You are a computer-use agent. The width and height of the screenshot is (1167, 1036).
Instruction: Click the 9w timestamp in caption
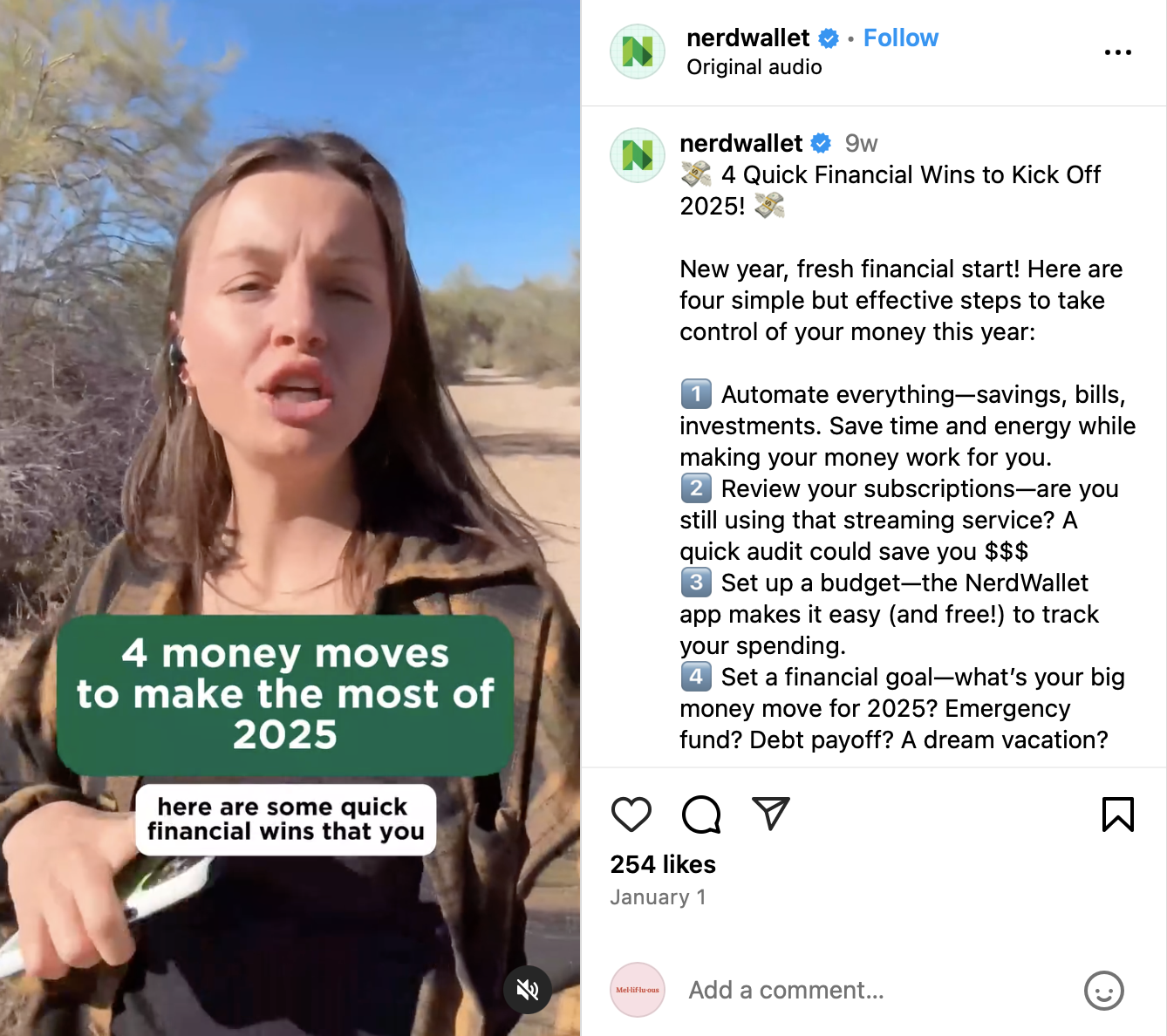861,143
